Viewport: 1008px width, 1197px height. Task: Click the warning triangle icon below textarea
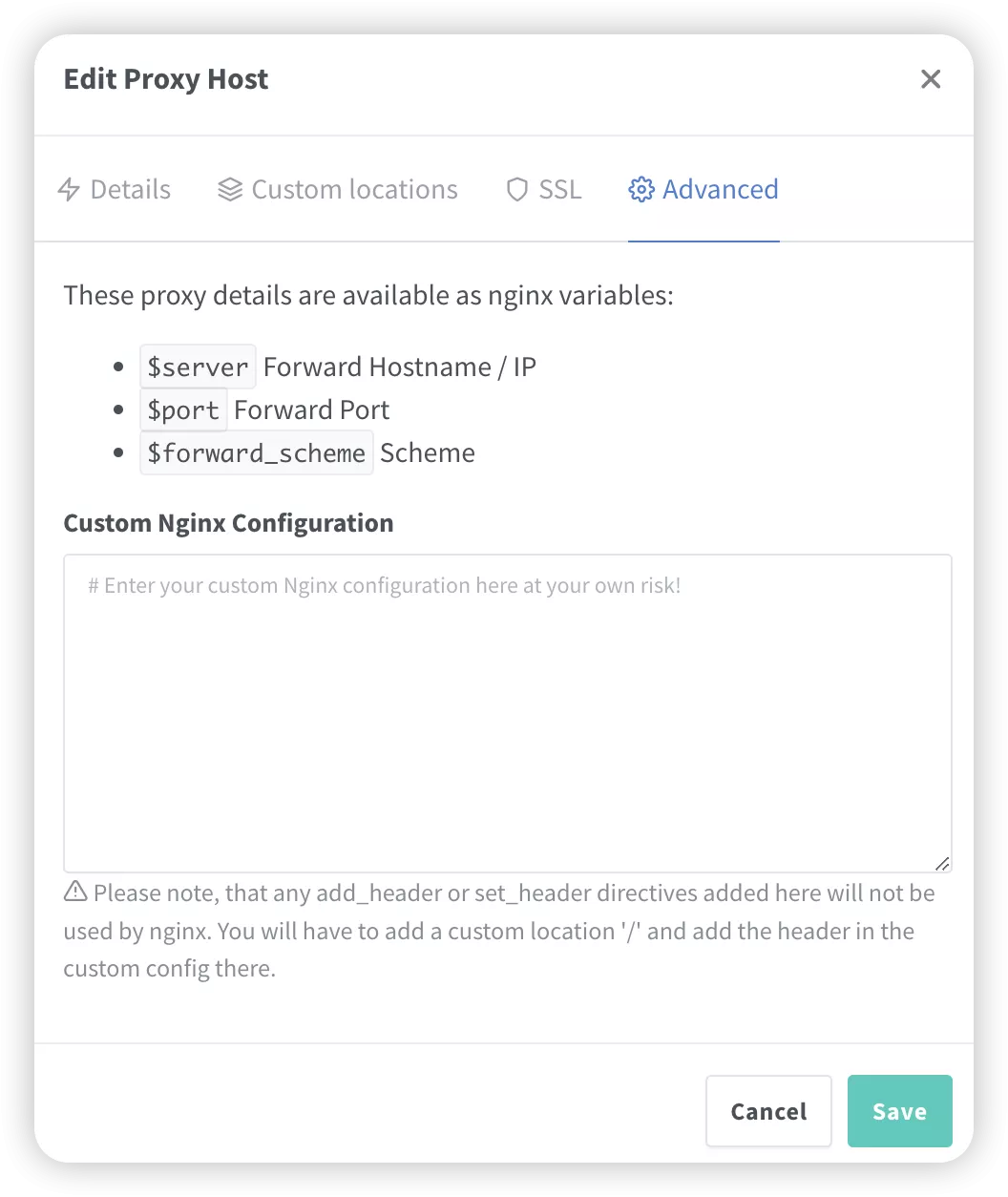tap(75, 892)
